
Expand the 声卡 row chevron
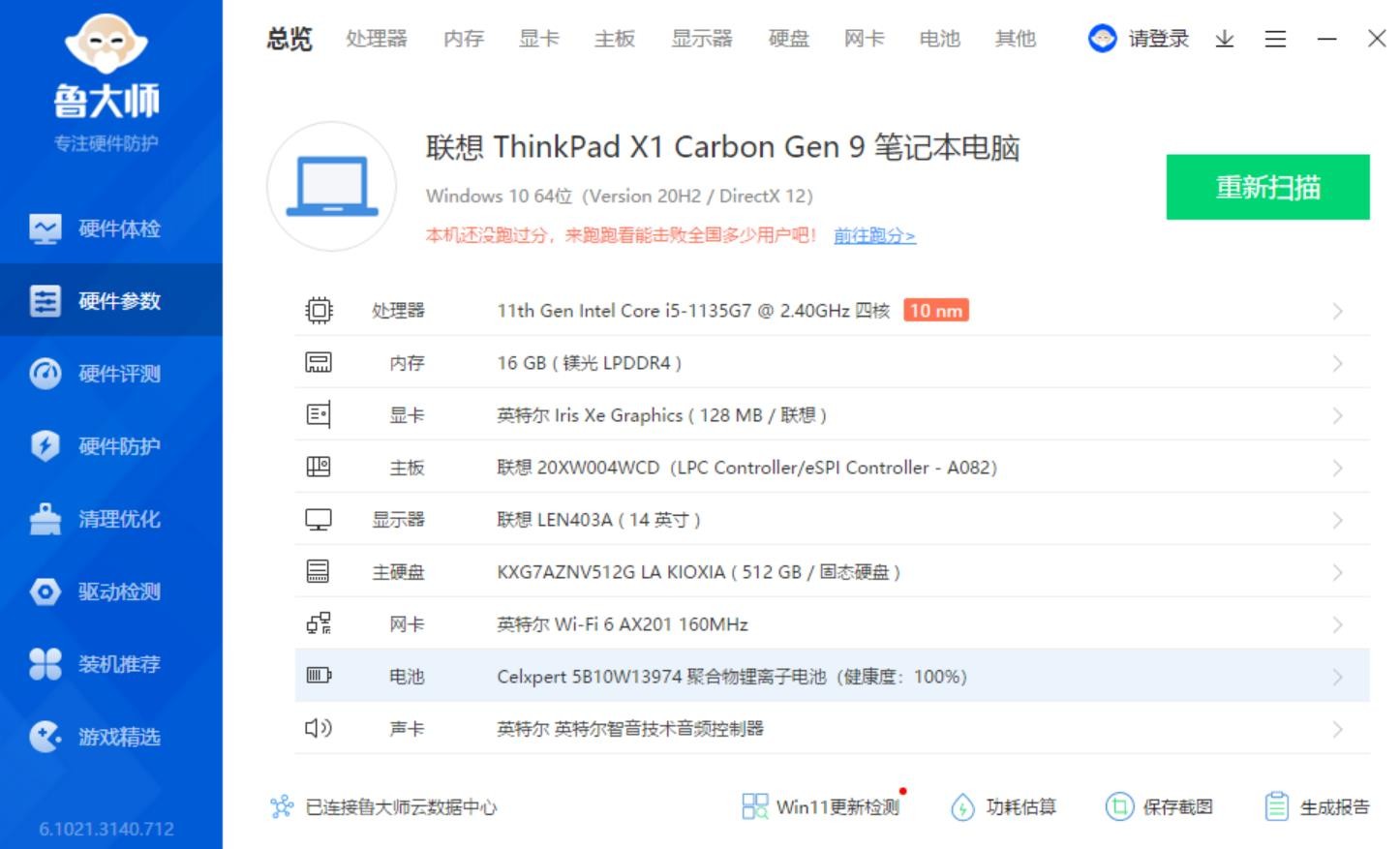coord(1337,730)
